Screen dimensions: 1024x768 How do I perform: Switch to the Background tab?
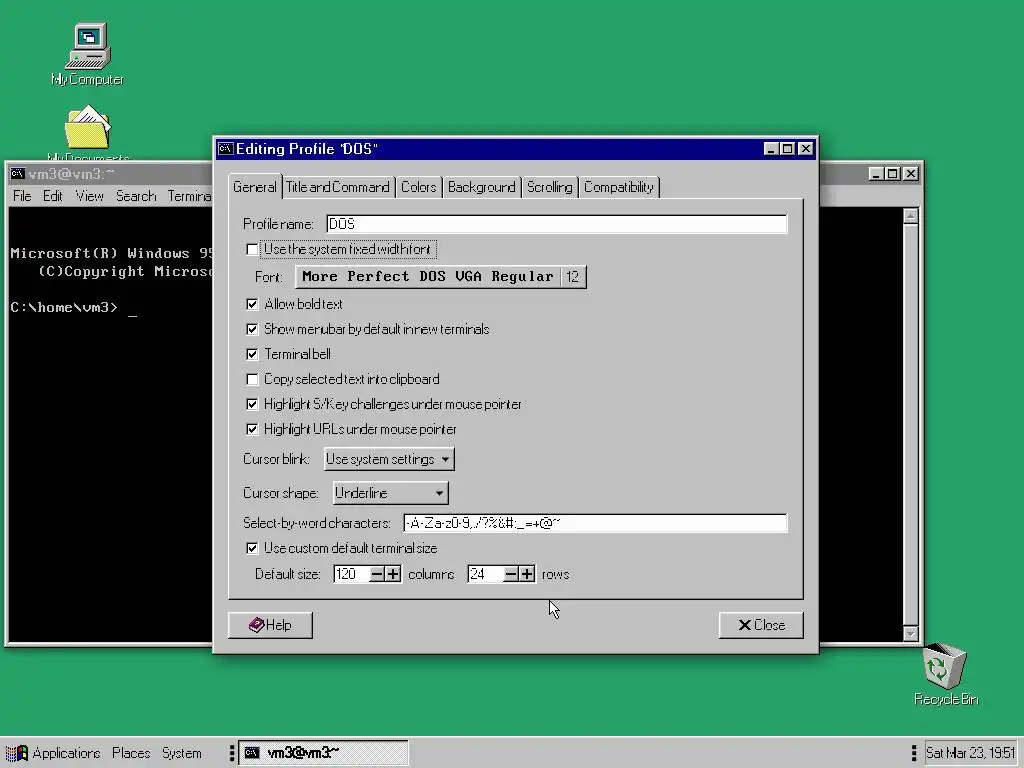pos(481,187)
